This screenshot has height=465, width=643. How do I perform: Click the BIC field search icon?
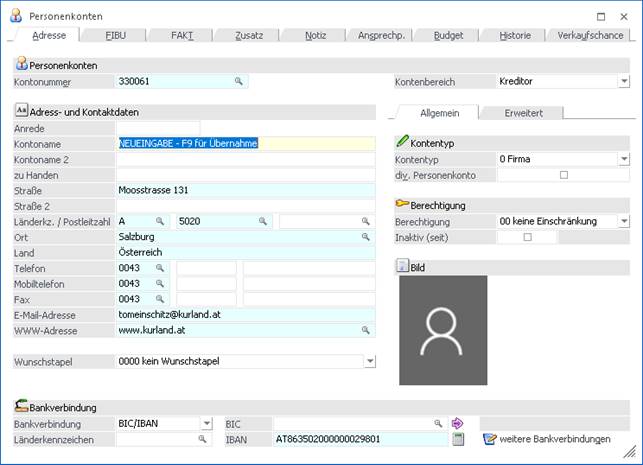click(x=437, y=424)
